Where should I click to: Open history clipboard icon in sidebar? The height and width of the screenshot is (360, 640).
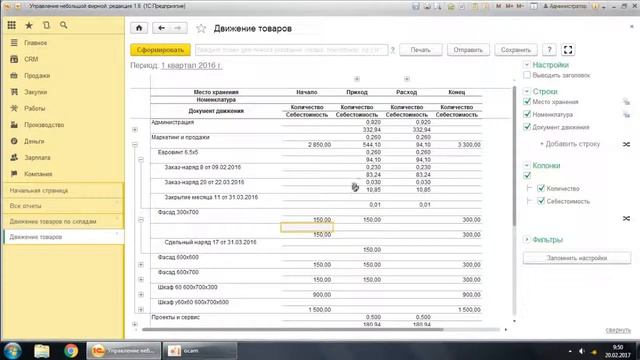[x=46, y=25]
